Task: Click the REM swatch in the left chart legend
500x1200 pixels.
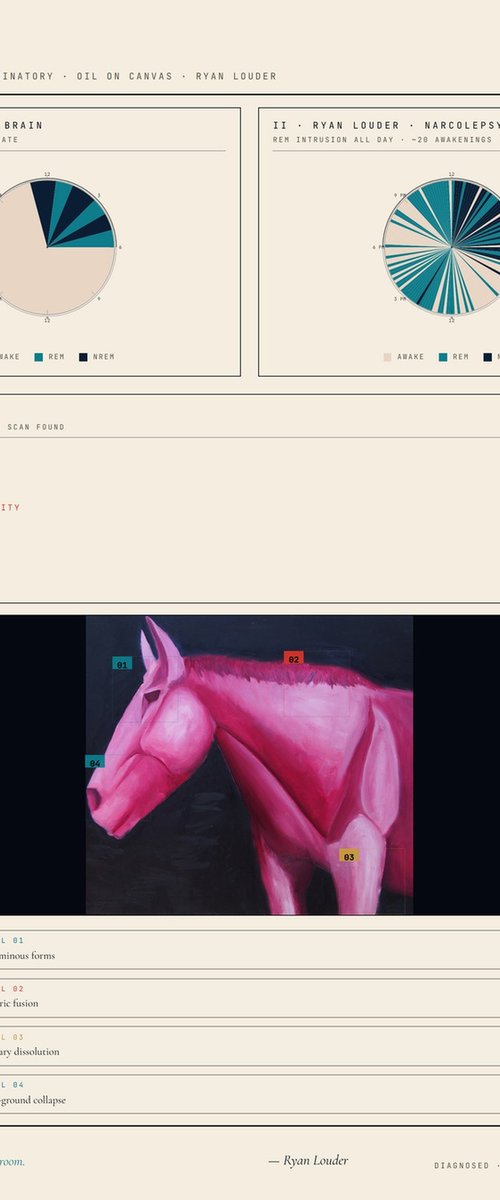Action: coord(39,356)
